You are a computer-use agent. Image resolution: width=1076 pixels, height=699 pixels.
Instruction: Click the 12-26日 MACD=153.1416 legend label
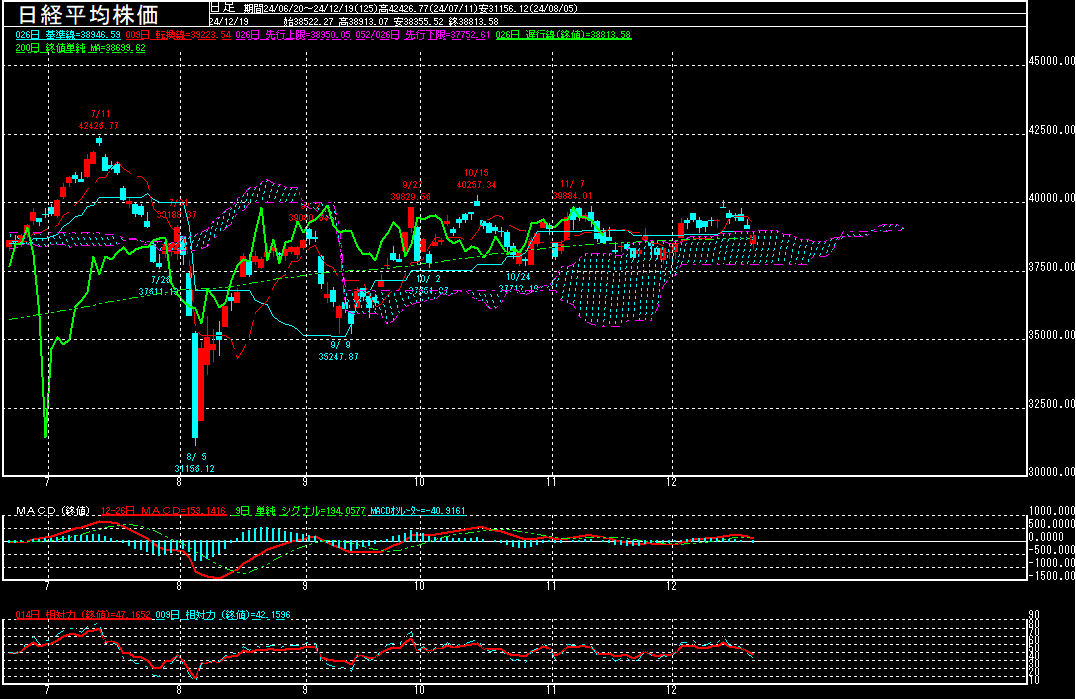coord(163,511)
